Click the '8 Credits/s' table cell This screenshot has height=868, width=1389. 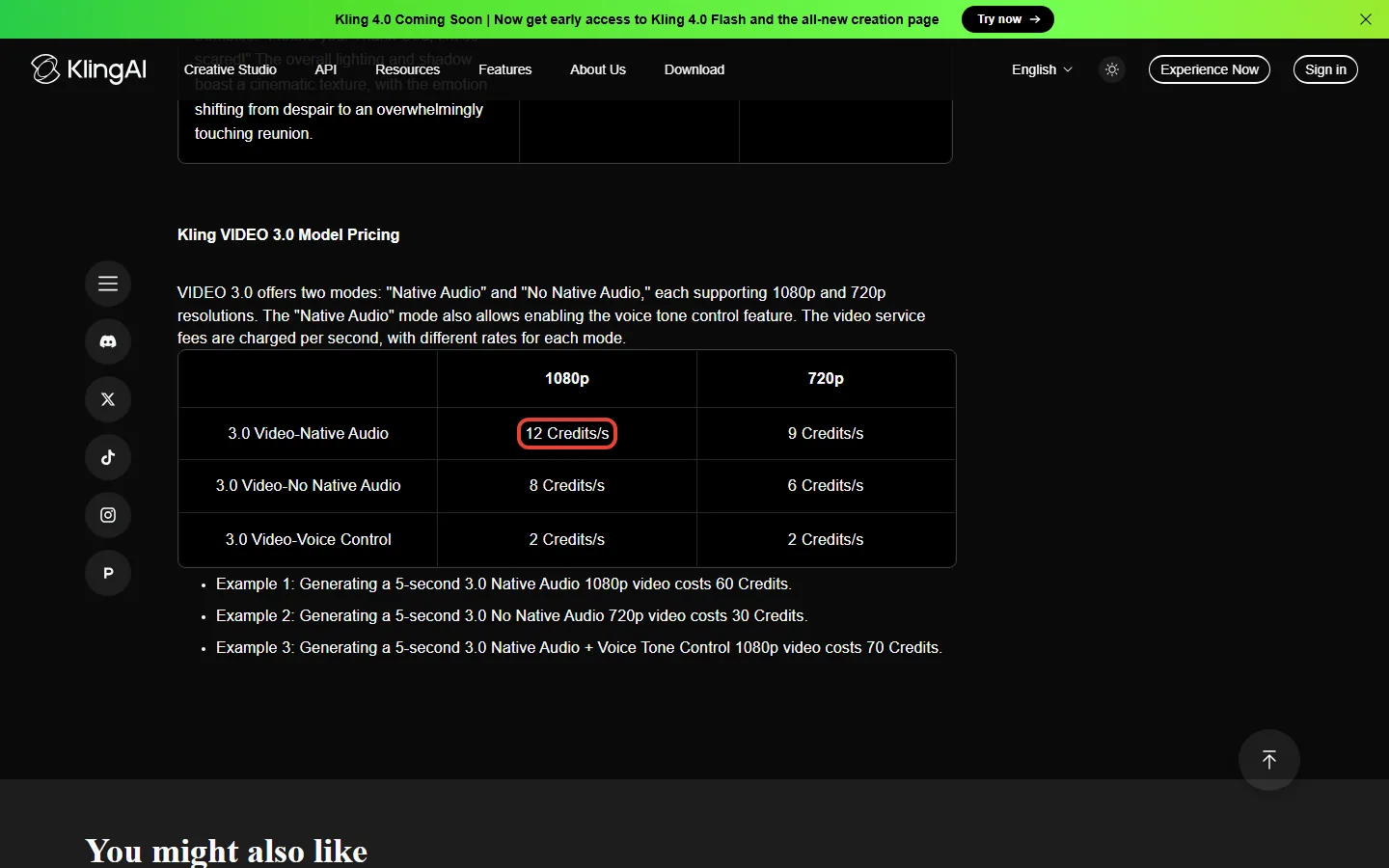click(x=567, y=486)
